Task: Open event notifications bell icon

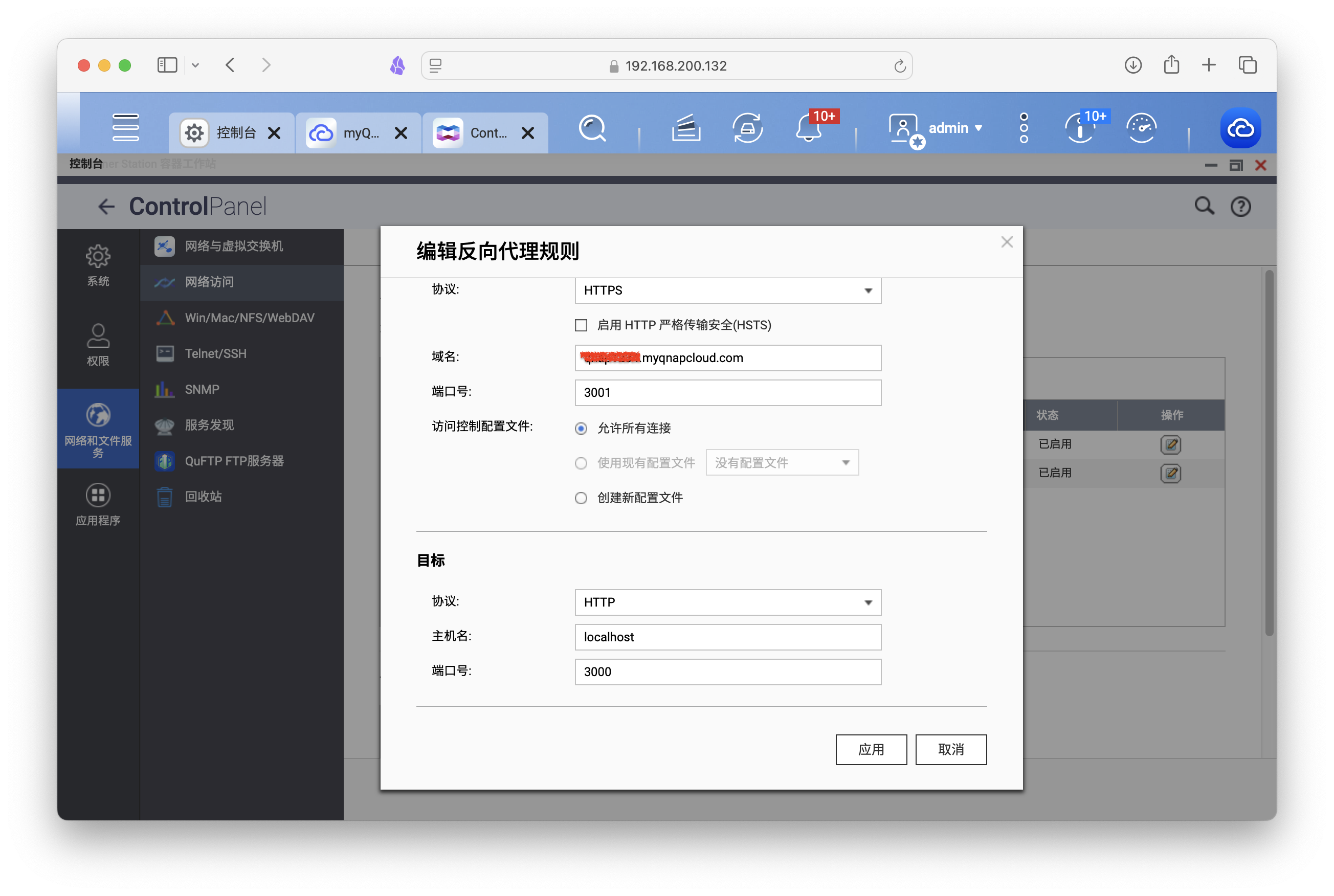Action: pos(809,127)
